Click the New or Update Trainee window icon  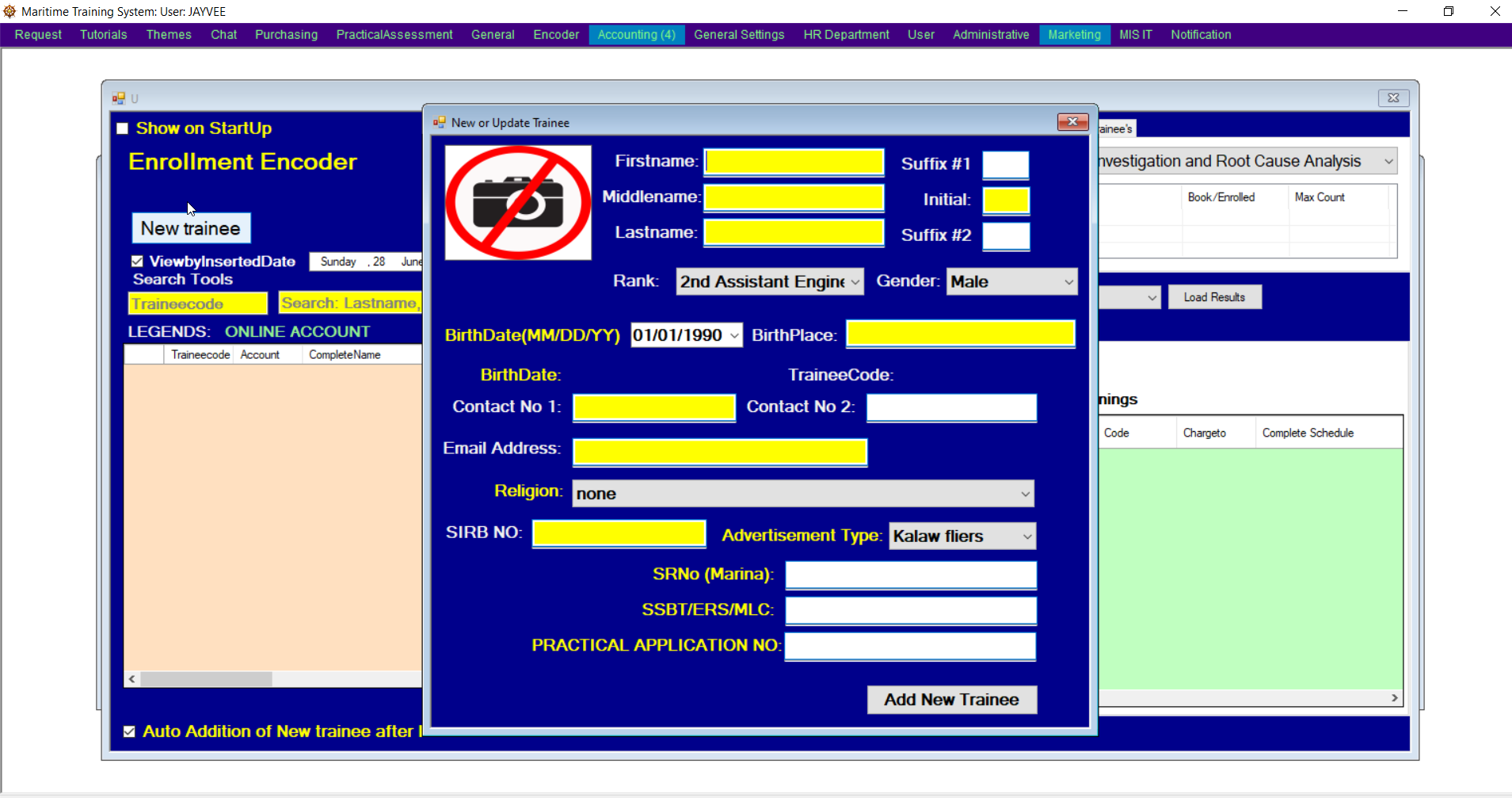[440, 122]
